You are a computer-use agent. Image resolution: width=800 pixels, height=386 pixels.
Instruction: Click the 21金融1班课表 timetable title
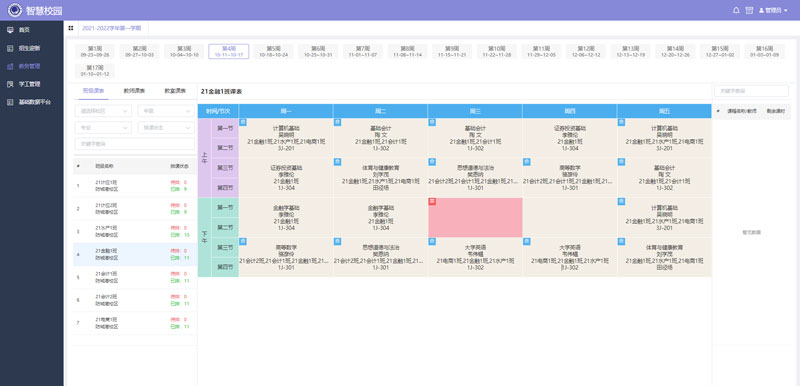tap(221, 92)
